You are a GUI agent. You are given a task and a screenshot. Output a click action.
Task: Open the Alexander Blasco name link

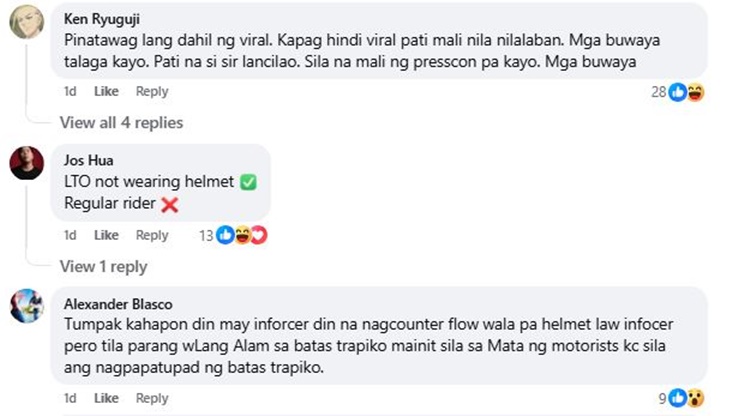(x=118, y=304)
